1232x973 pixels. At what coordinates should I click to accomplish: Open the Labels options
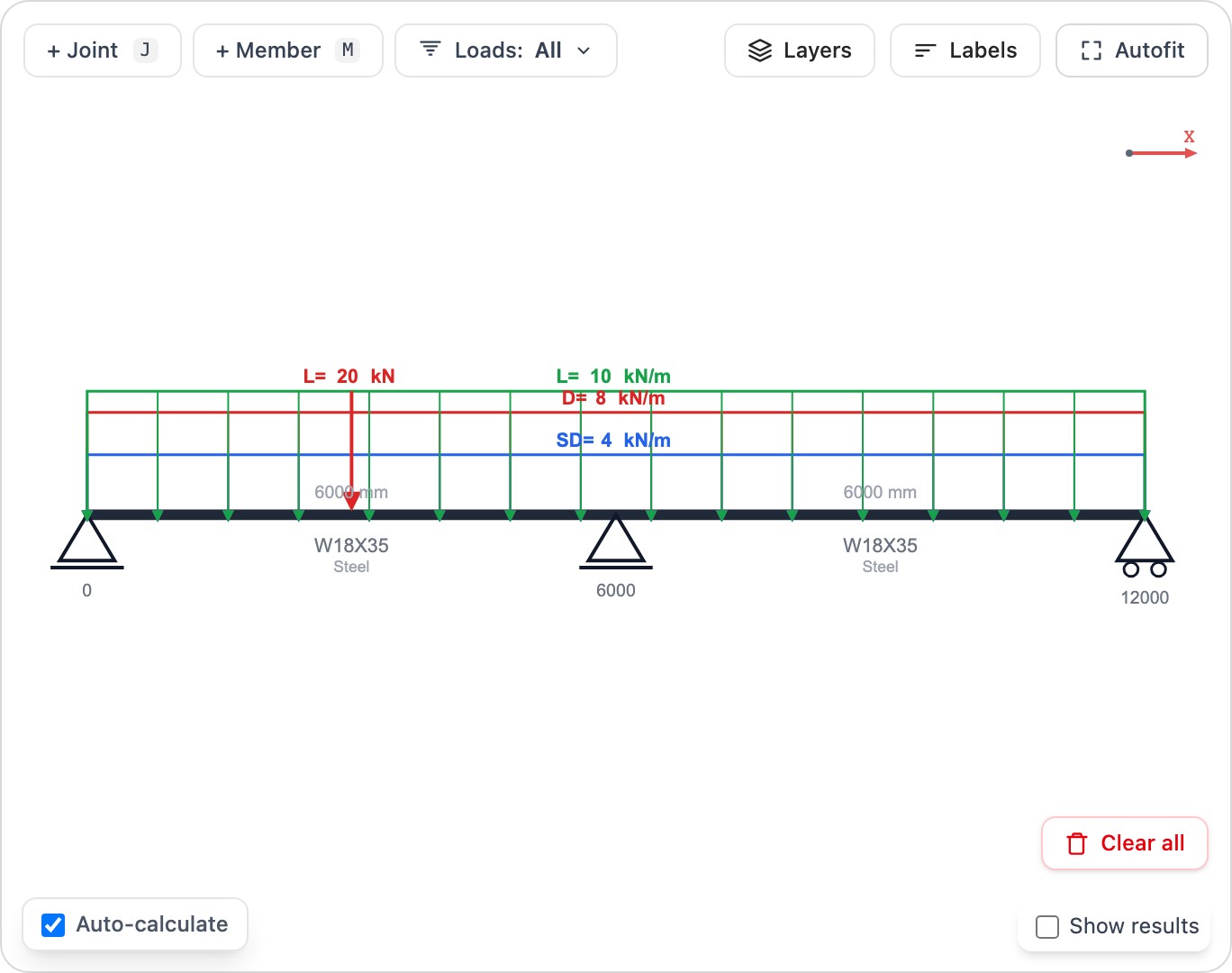pyautogui.click(x=965, y=50)
